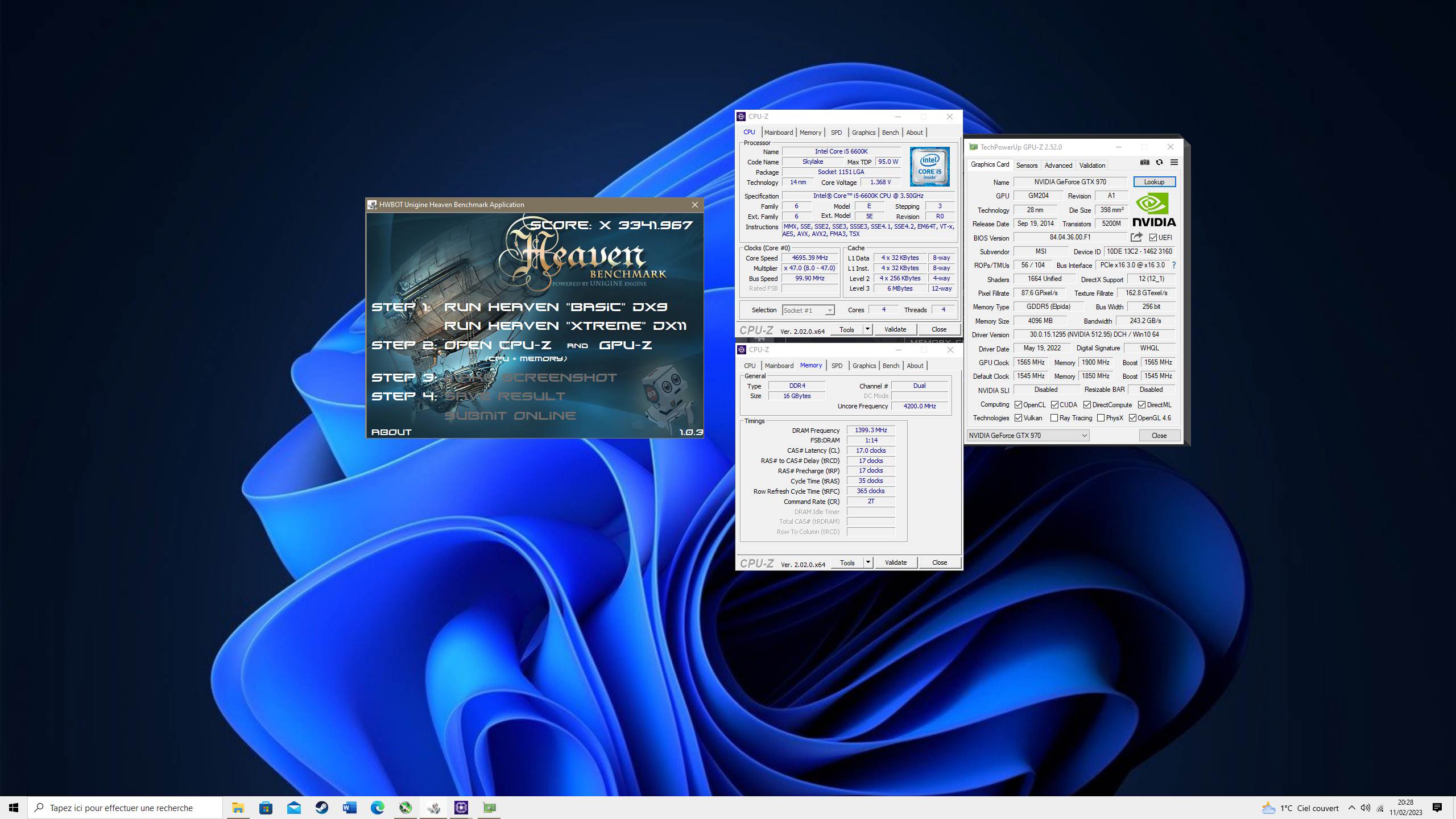This screenshot has height=819, width=1456.
Task: Open GPU-Z hamburger menu icon
Action: point(1174,163)
